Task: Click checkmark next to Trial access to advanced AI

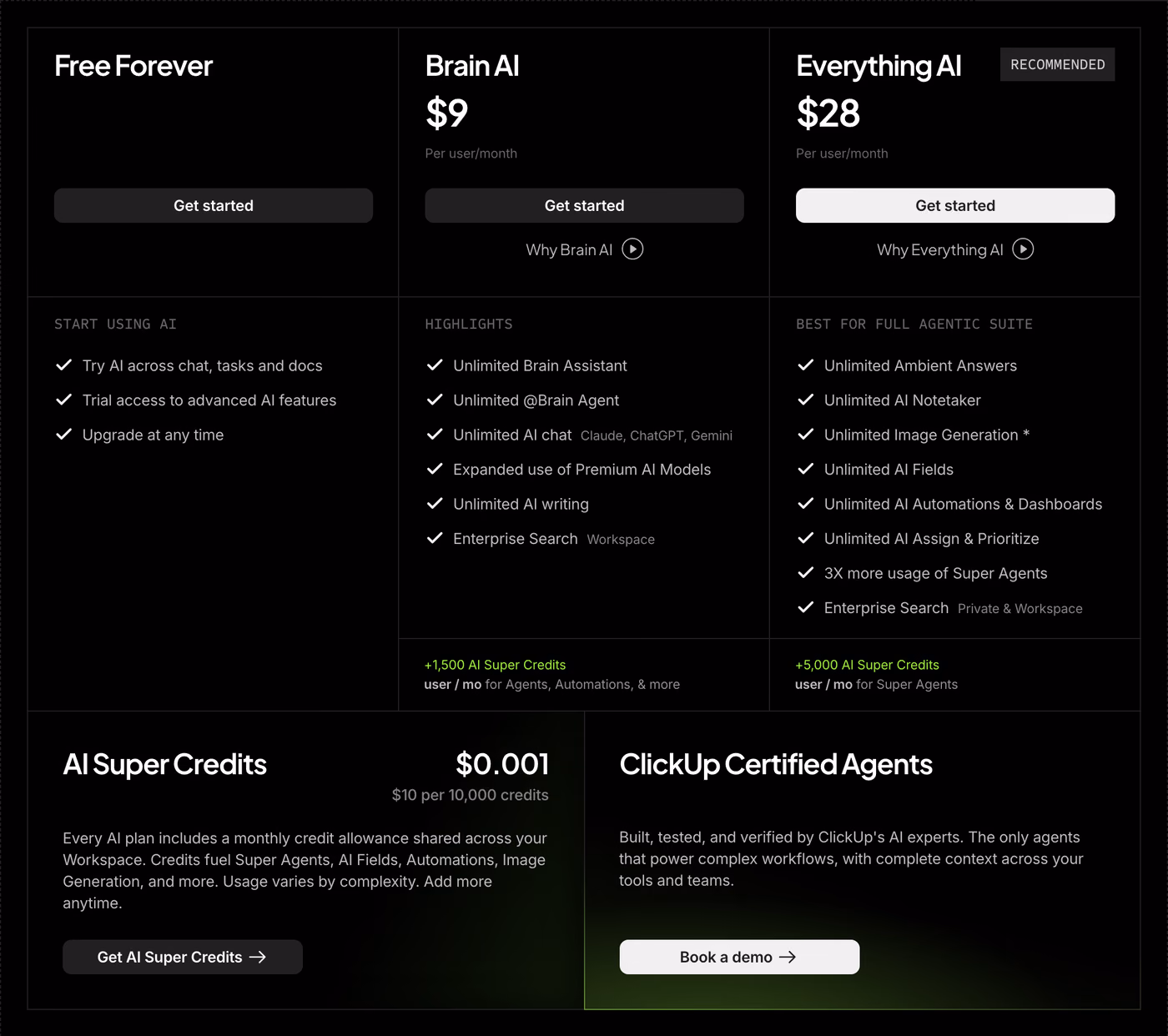Action: pos(63,400)
